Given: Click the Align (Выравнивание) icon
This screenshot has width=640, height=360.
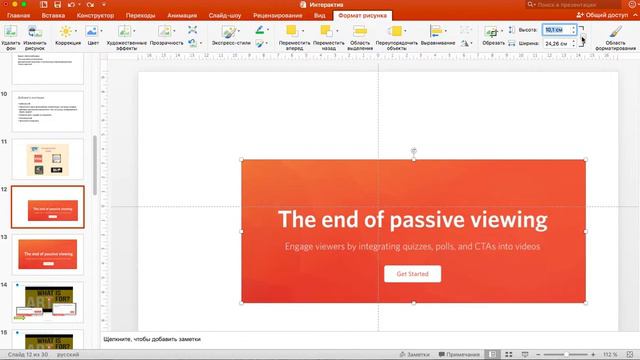Looking at the screenshot, I should (436, 31).
